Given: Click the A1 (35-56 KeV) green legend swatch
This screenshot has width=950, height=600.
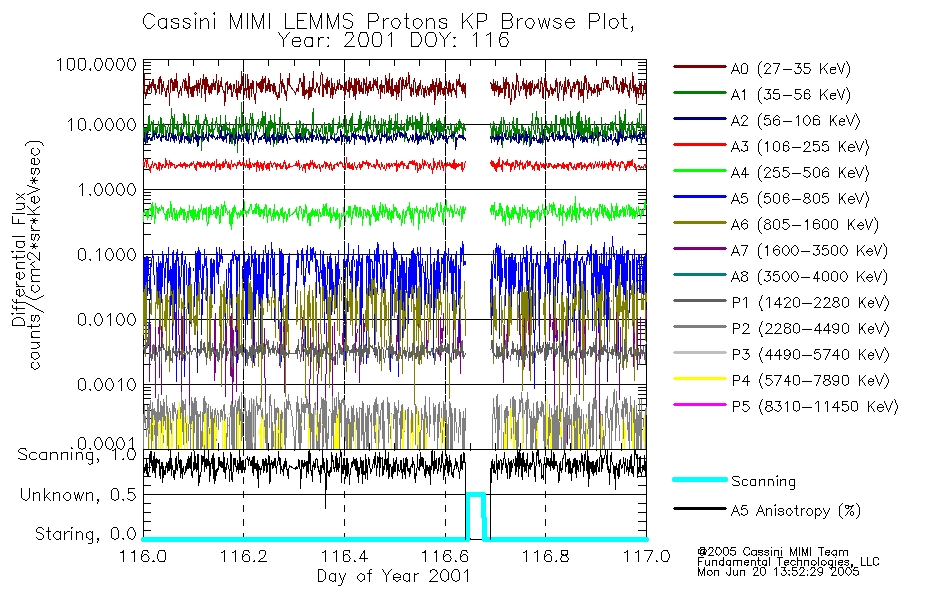Looking at the screenshot, I should (700, 93).
